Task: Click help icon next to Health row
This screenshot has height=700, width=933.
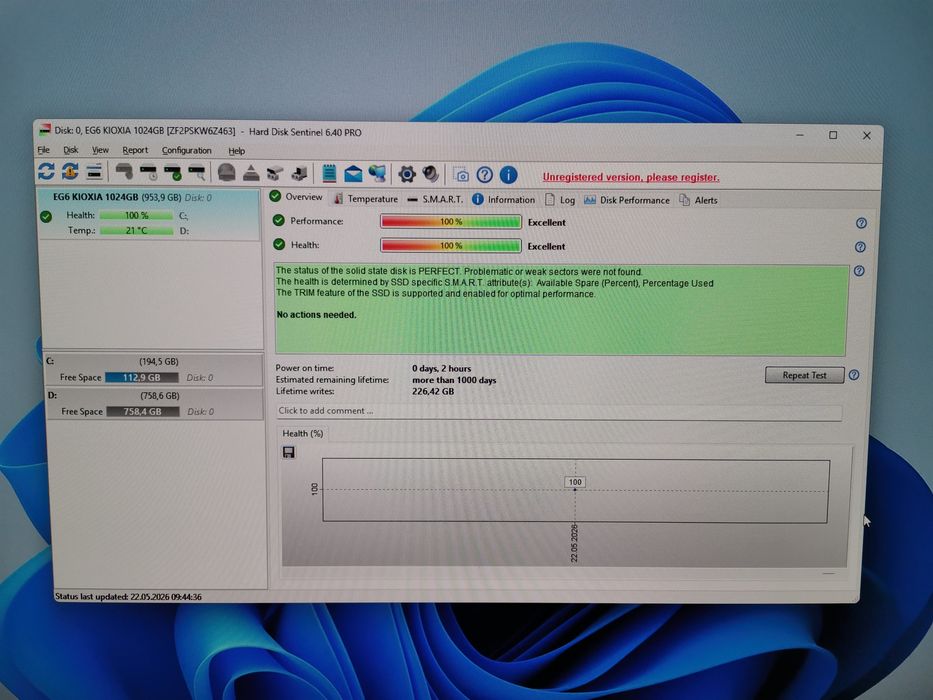Action: point(860,247)
